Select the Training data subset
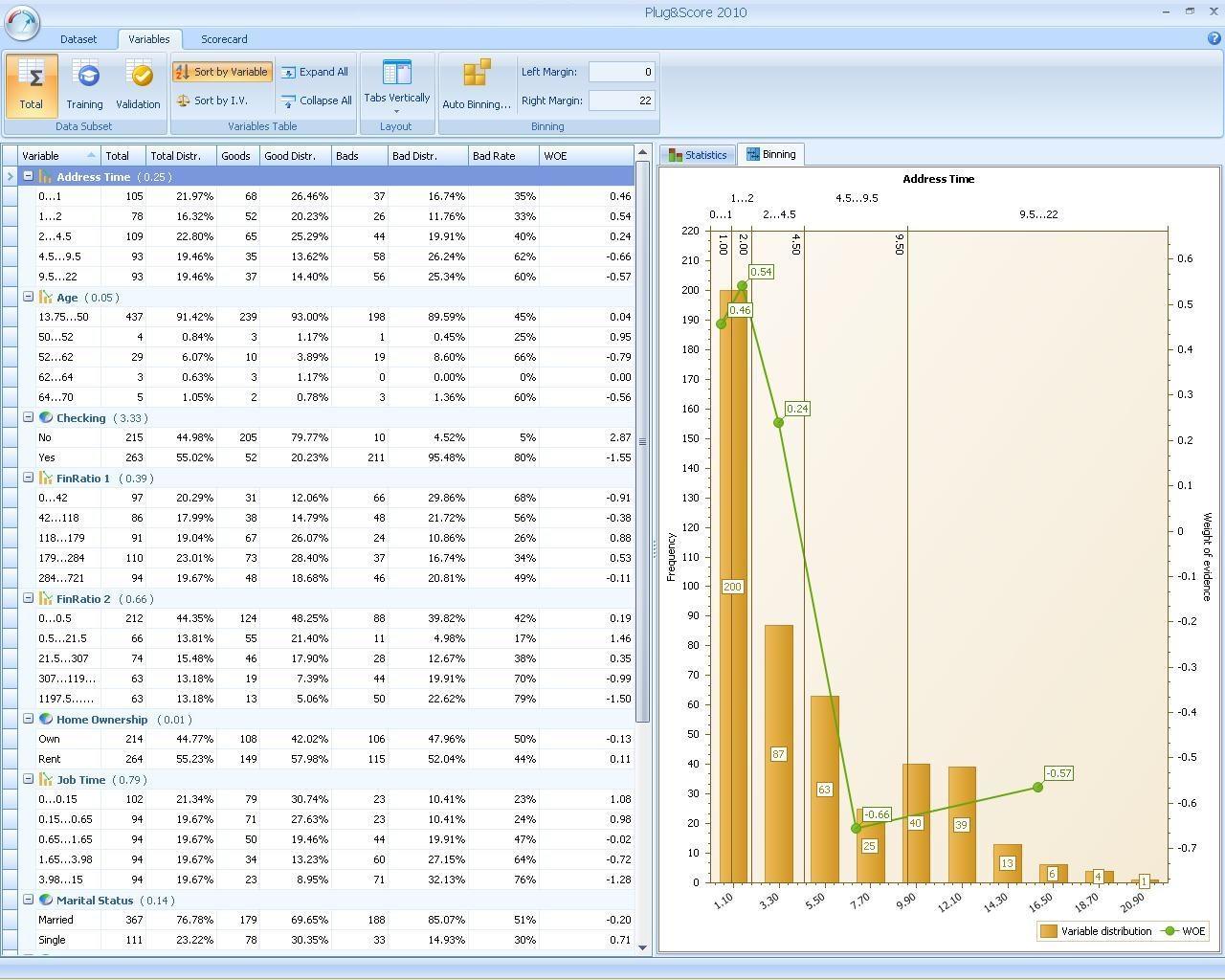This screenshot has width=1225, height=980. click(x=84, y=85)
